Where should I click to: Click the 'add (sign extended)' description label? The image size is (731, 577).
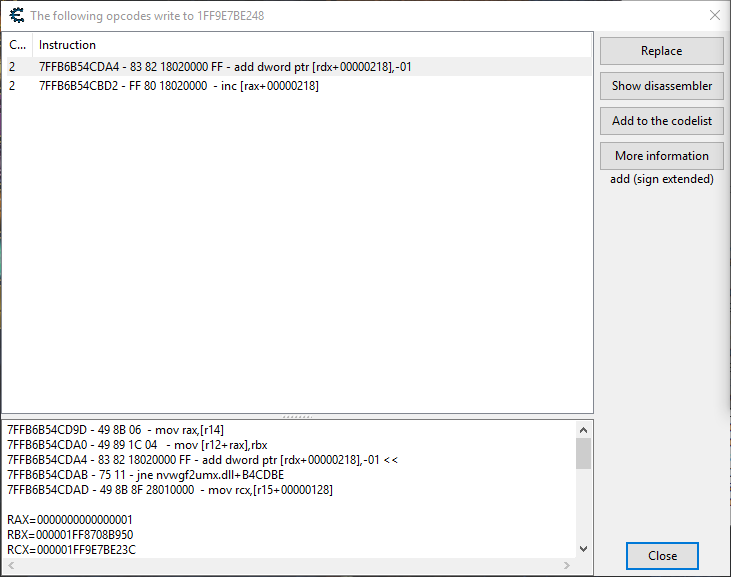[x=662, y=179]
